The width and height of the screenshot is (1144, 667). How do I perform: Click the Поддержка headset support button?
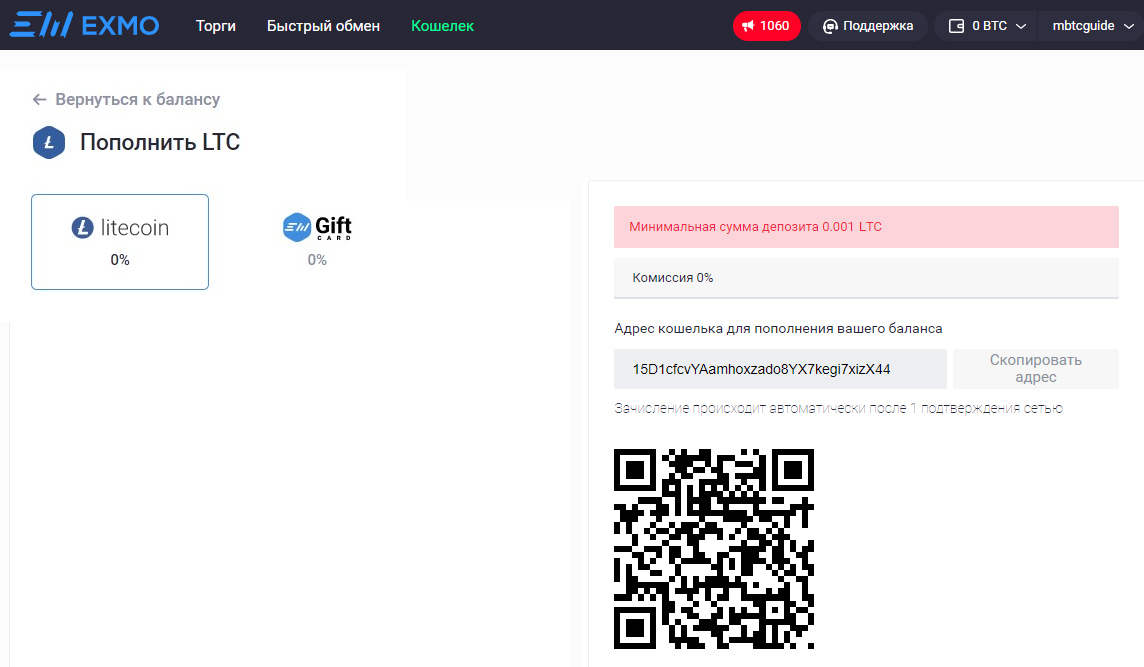pyautogui.click(x=867, y=26)
